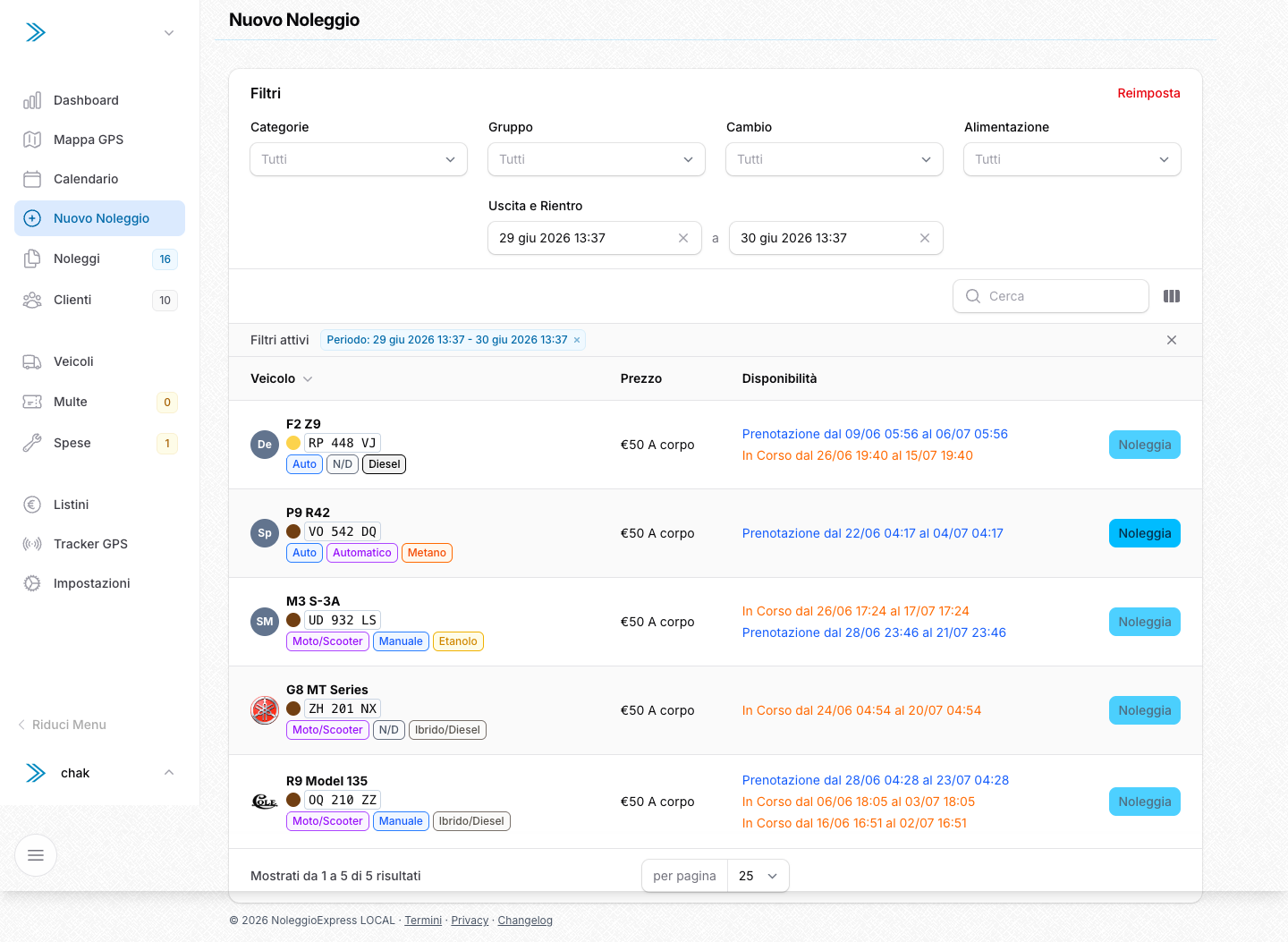Image resolution: width=1288 pixels, height=942 pixels.
Task: Click the yellow color dot of F2 Z9
Action: [293, 443]
